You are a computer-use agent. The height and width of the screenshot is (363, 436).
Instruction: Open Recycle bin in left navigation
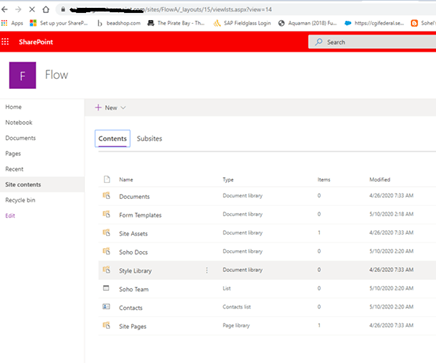20,200
